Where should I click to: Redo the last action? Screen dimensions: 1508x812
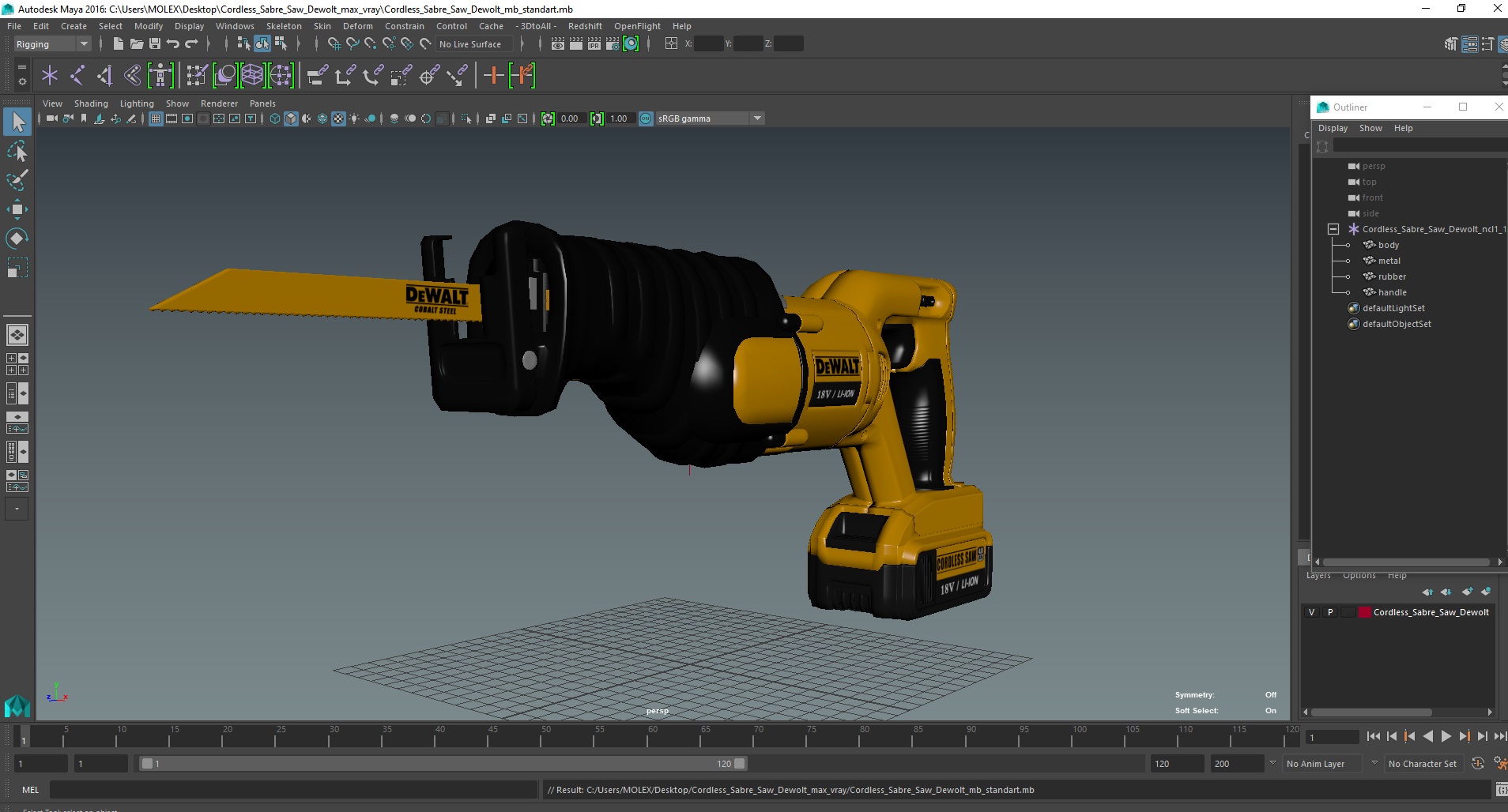(x=191, y=44)
